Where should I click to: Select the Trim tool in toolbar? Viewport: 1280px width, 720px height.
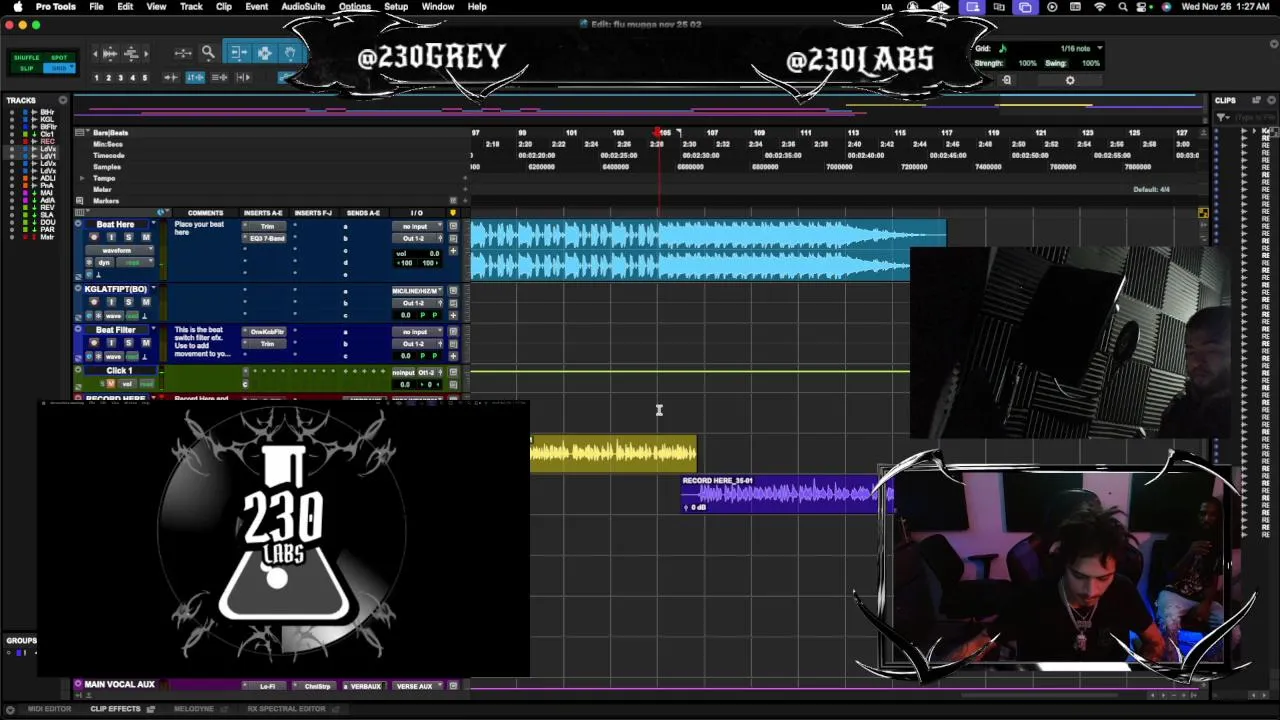[239, 53]
